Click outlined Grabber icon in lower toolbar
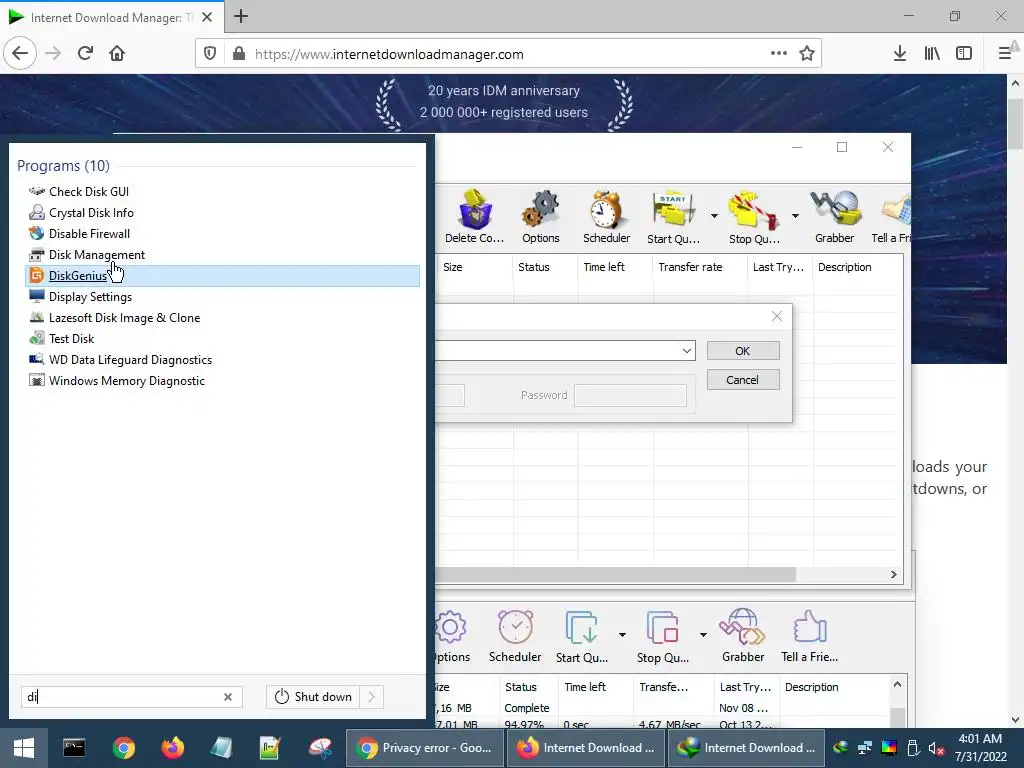This screenshot has width=1024, height=768. point(743,636)
